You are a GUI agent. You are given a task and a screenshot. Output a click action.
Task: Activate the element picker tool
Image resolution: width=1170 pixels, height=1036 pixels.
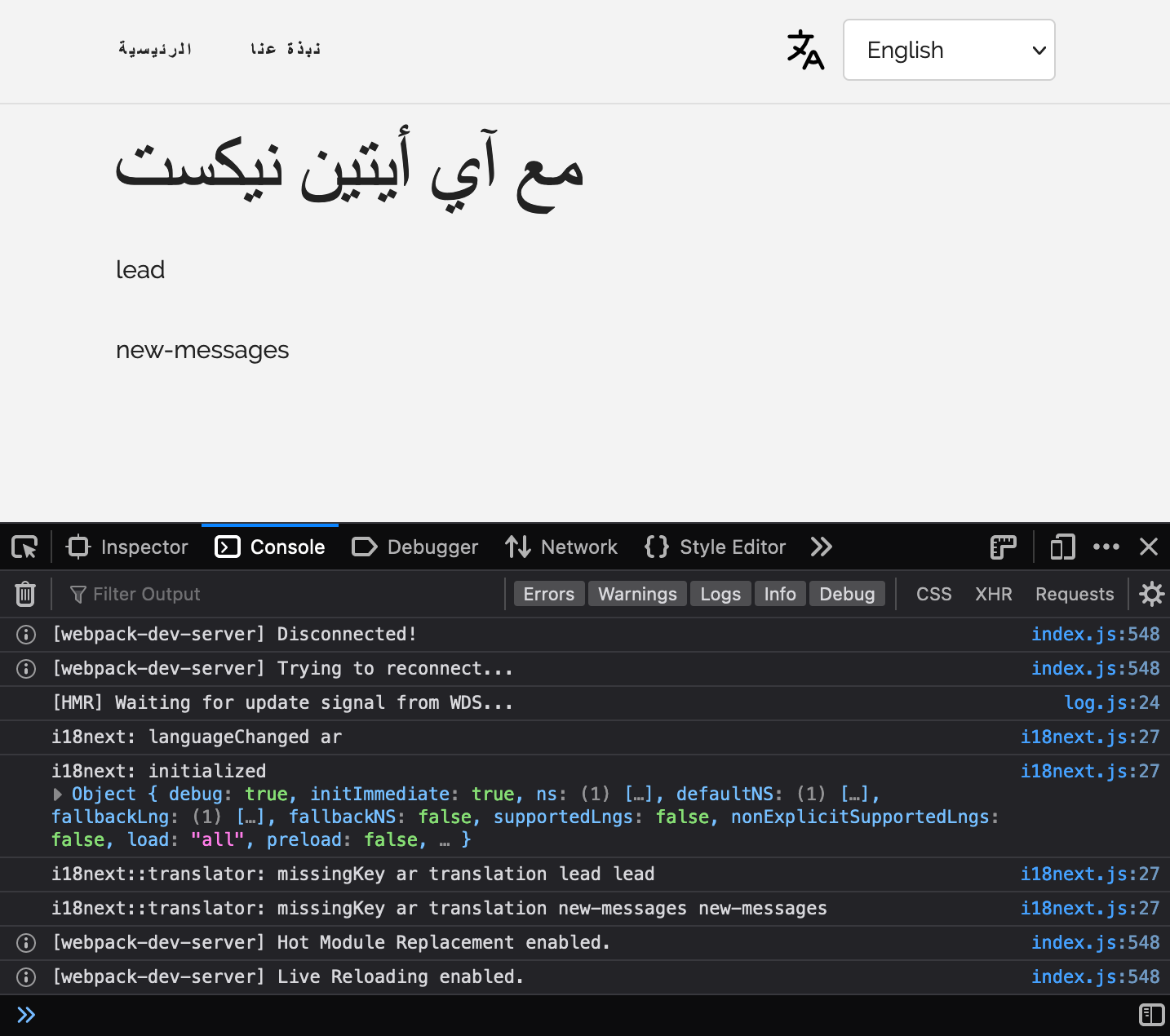(24, 547)
